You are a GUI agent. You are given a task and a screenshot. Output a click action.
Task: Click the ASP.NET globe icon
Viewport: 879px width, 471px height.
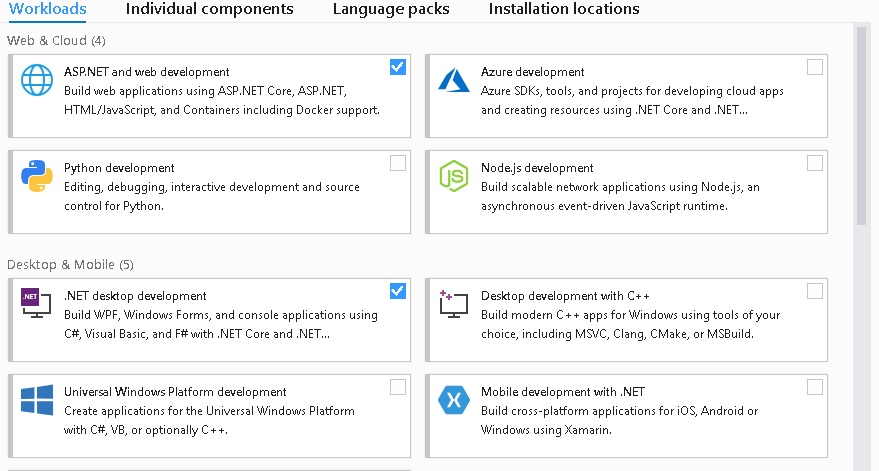tap(37, 80)
